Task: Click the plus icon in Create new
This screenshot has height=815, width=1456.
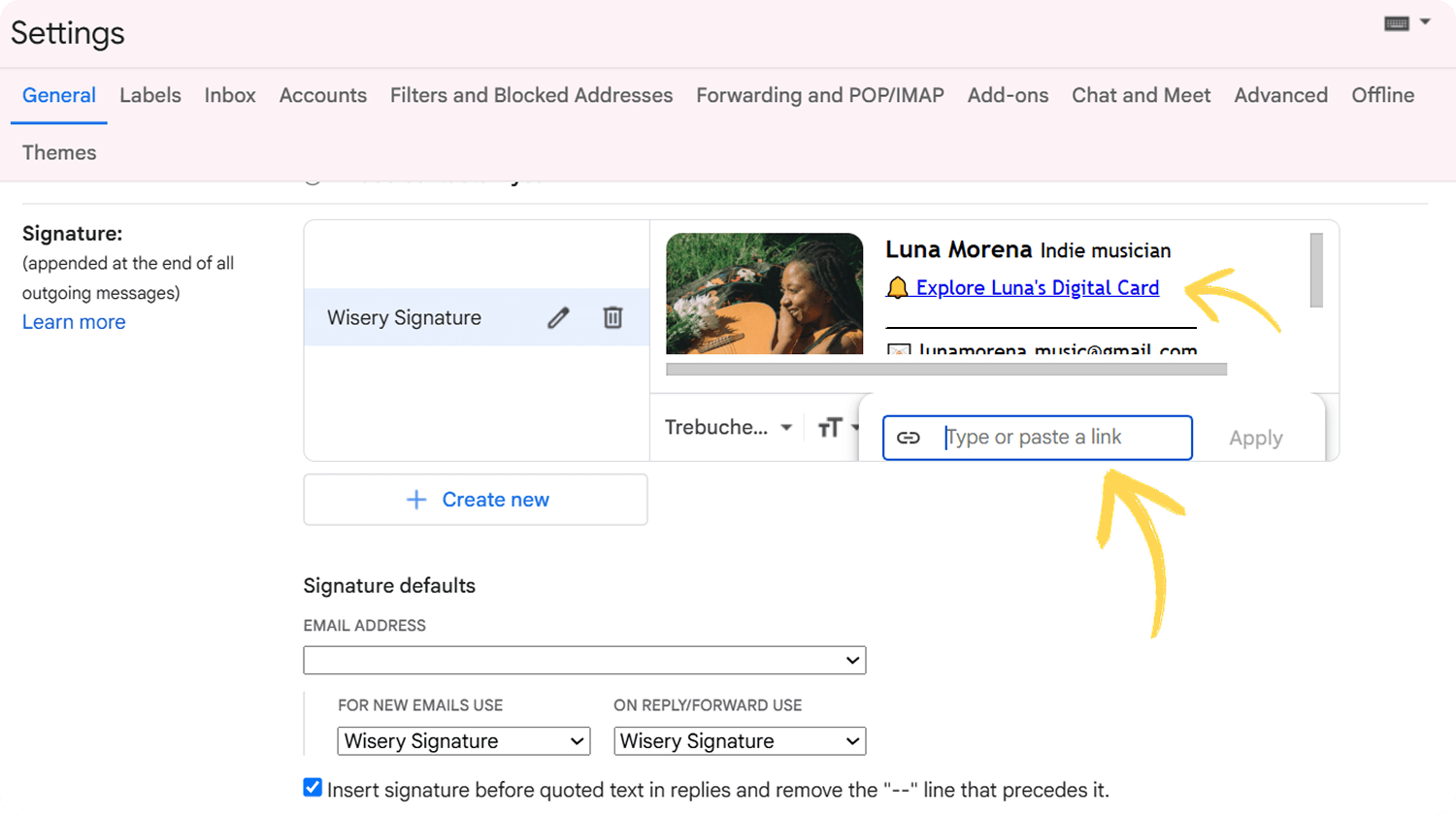Action: point(416,500)
